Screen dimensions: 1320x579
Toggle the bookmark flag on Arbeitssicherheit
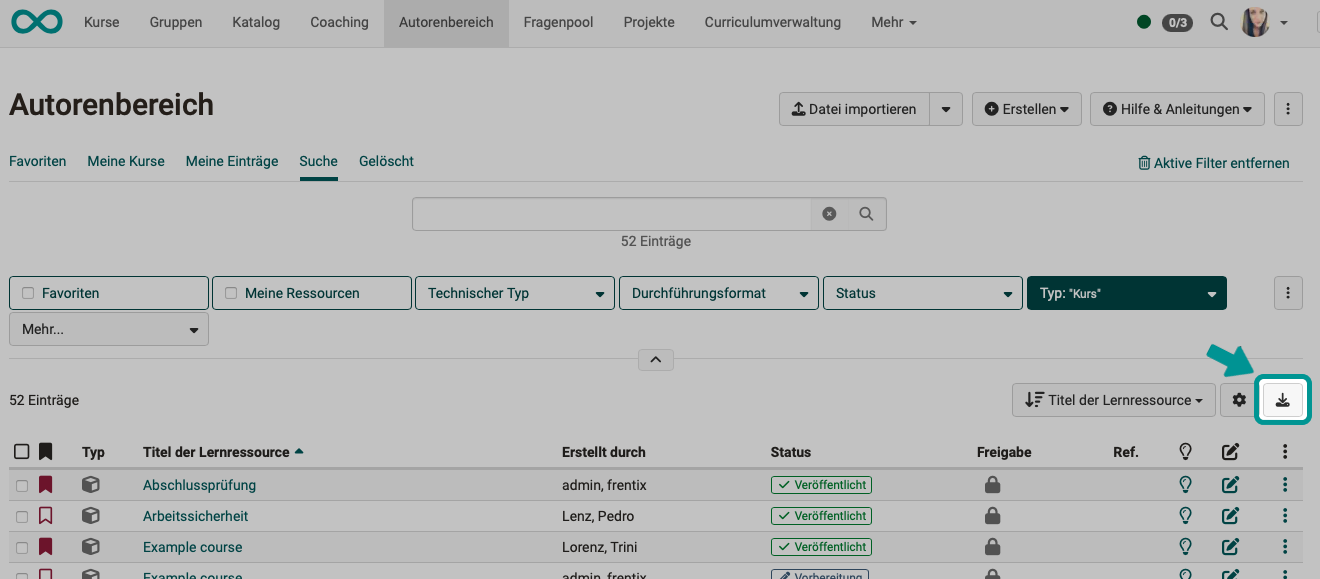click(45, 515)
